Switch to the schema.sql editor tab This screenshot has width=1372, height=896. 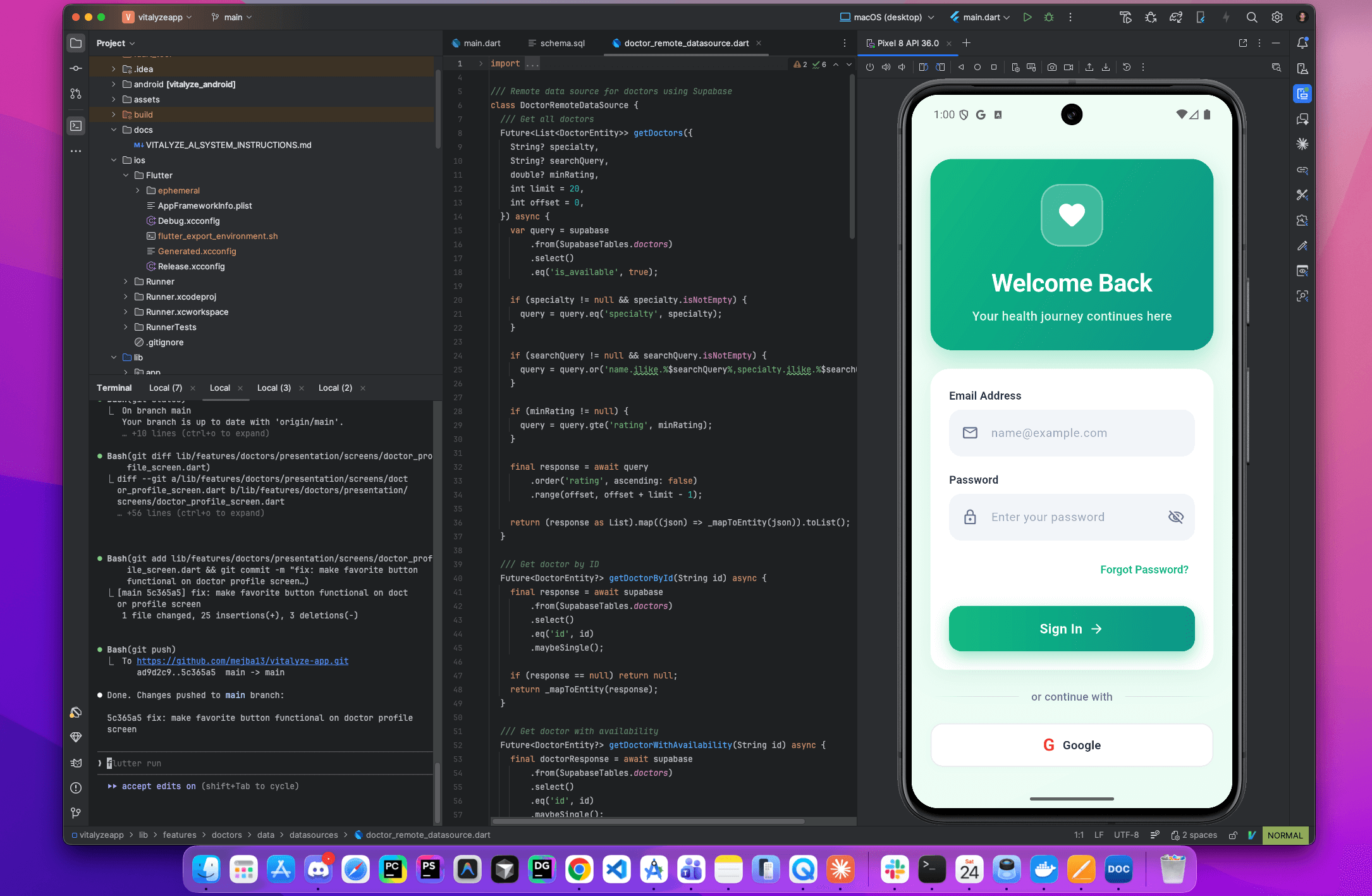561,43
